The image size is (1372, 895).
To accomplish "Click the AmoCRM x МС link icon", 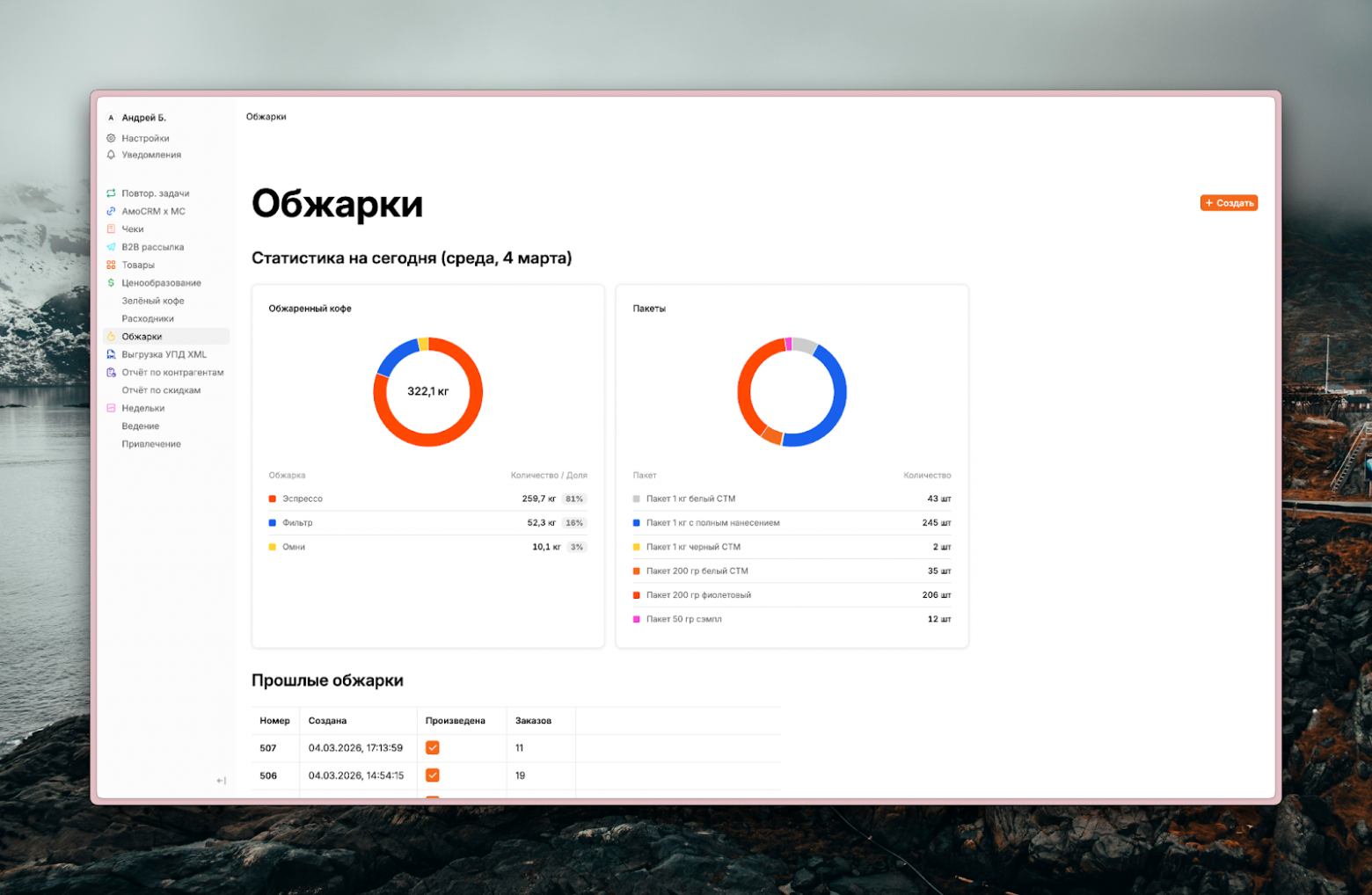I will [111, 211].
